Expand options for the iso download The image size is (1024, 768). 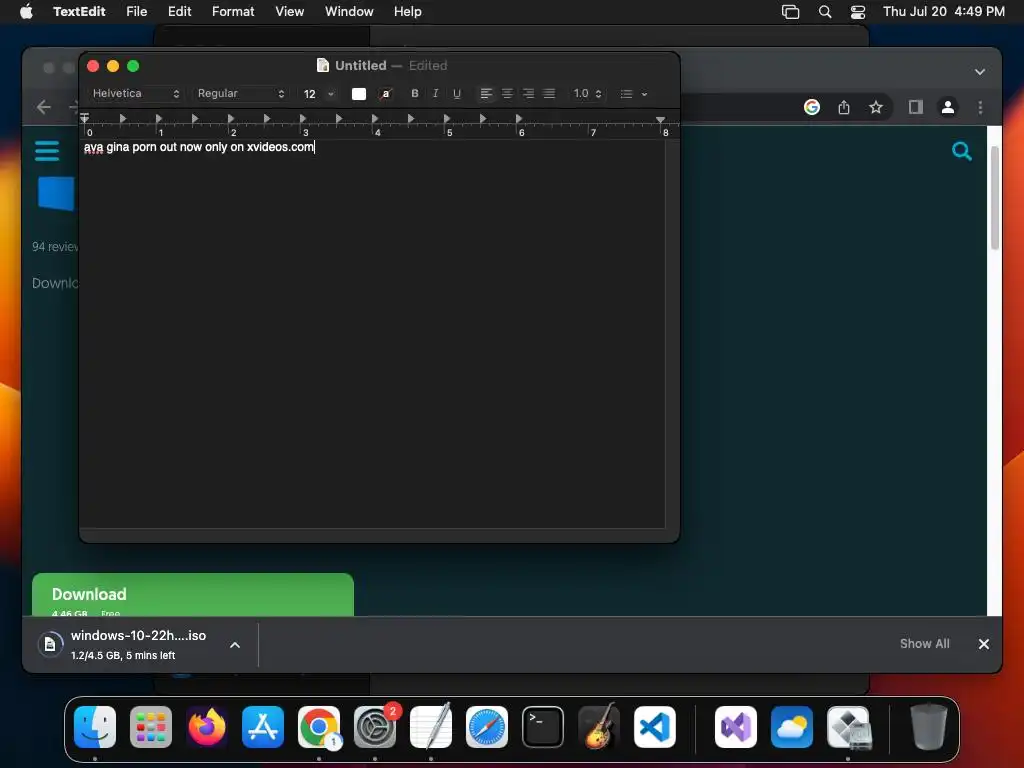(235, 645)
